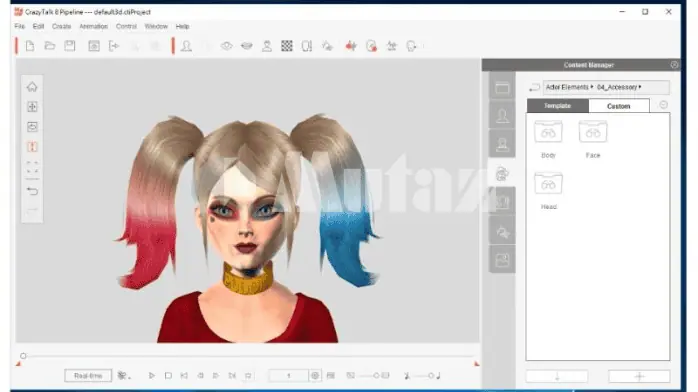This screenshot has height=392, width=698.
Task: Click the fit-to-frame corners icon
Action: coord(32,167)
